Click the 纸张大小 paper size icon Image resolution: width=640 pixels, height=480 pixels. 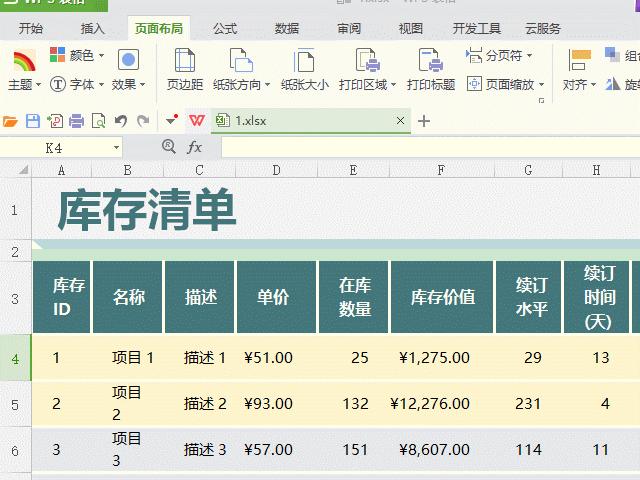(304, 60)
